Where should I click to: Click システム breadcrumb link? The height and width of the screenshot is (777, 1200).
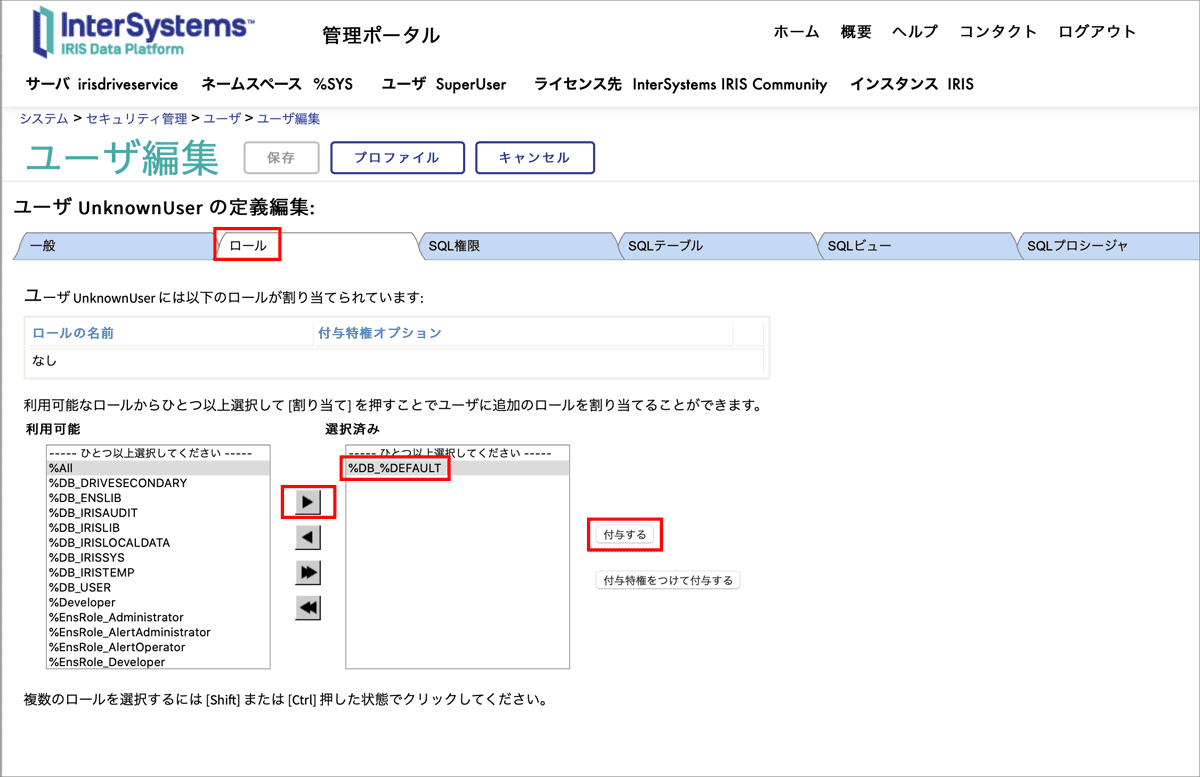pyautogui.click(x=44, y=118)
